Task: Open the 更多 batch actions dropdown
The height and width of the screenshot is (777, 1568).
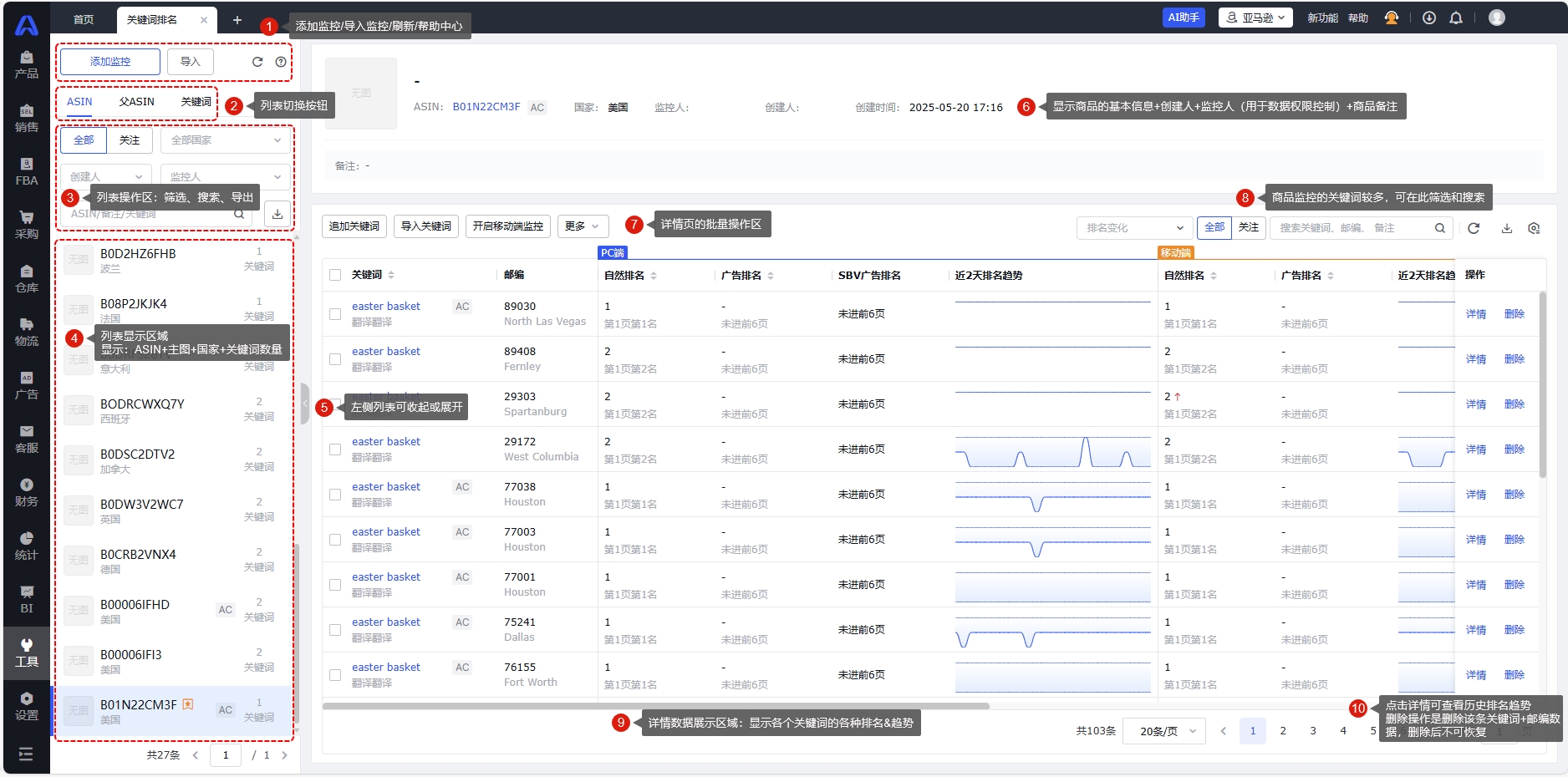Action: [583, 226]
